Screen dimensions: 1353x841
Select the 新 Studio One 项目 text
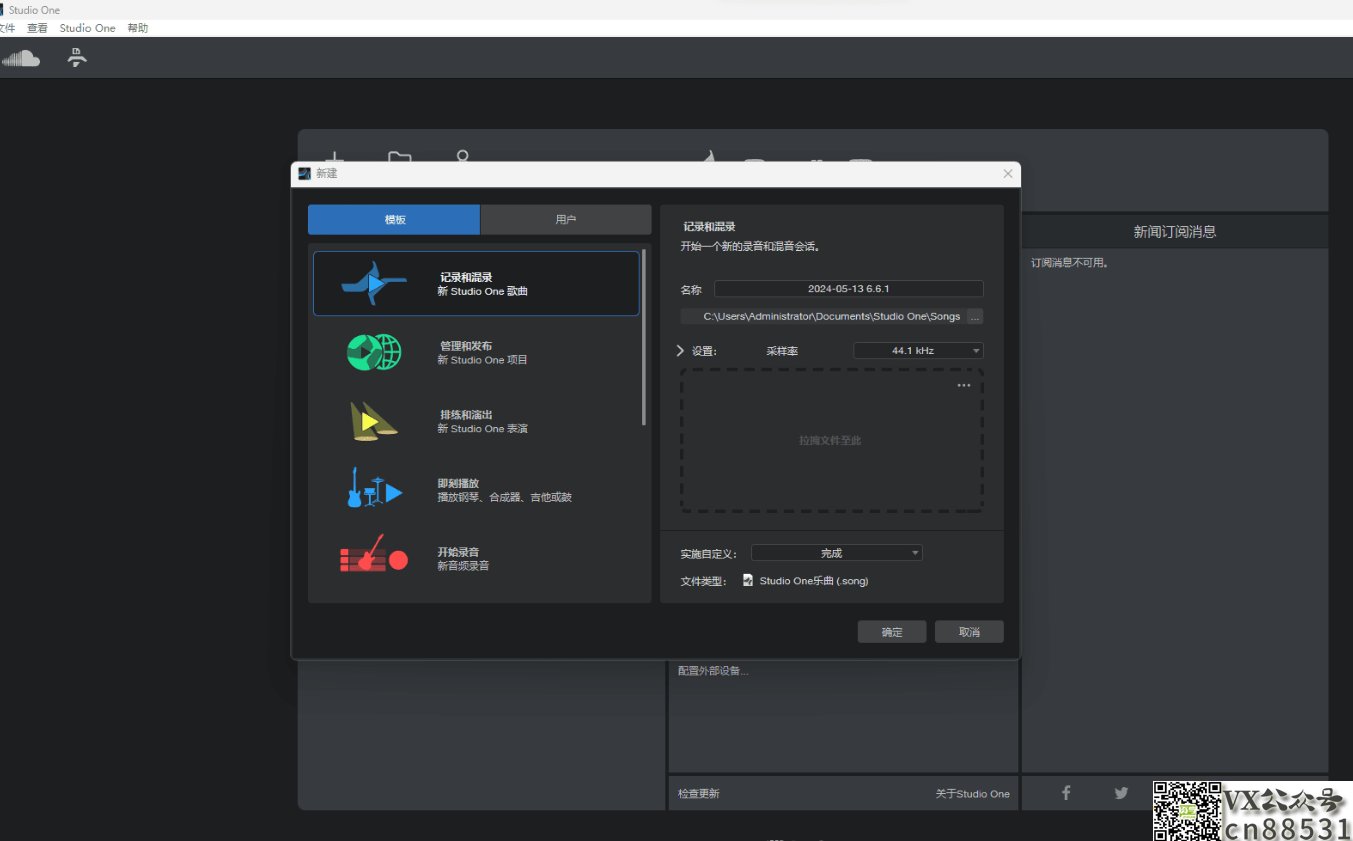(482, 360)
